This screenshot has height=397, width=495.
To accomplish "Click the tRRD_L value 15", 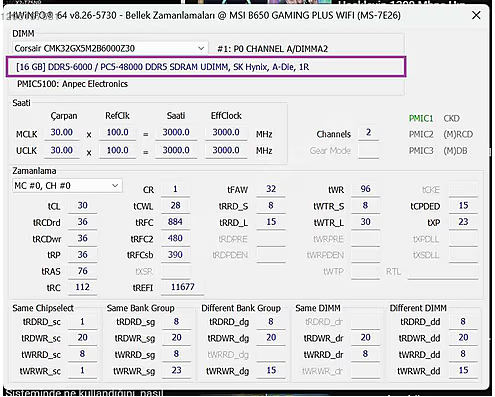I will 271,222.
